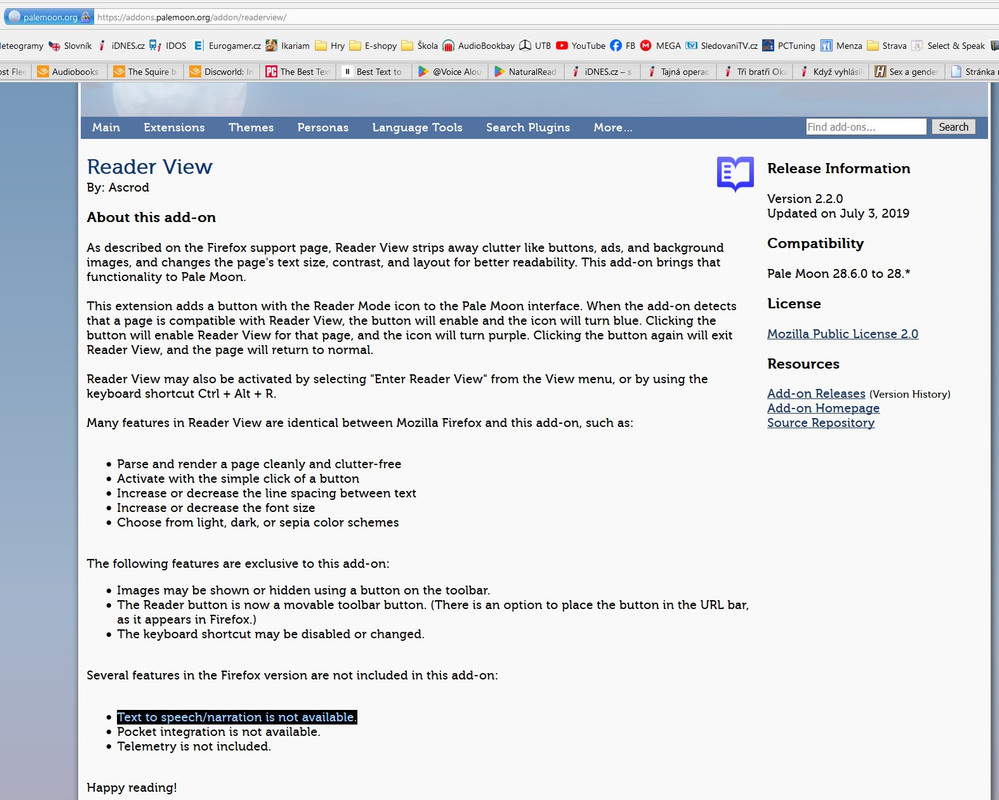Open the AudioBookbay bookmark

478,46
